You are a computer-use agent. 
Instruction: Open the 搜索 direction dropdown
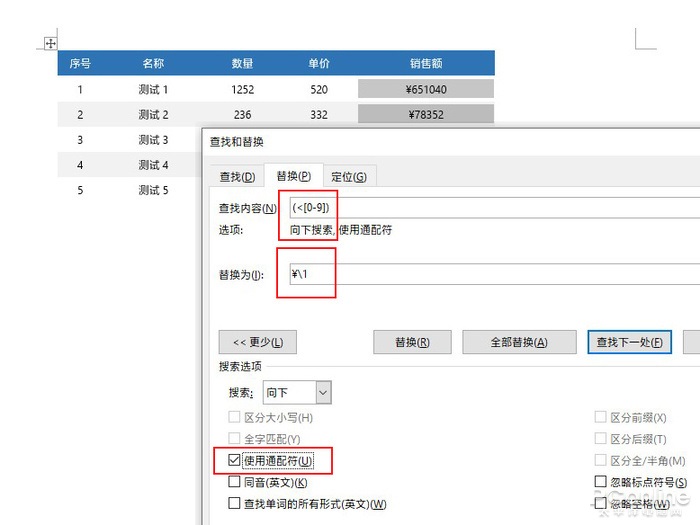click(x=297, y=392)
